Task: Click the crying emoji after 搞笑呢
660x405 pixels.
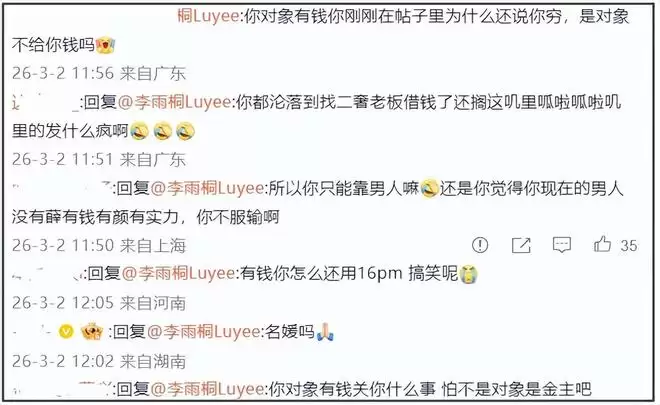Action: (x=468, y=274)
